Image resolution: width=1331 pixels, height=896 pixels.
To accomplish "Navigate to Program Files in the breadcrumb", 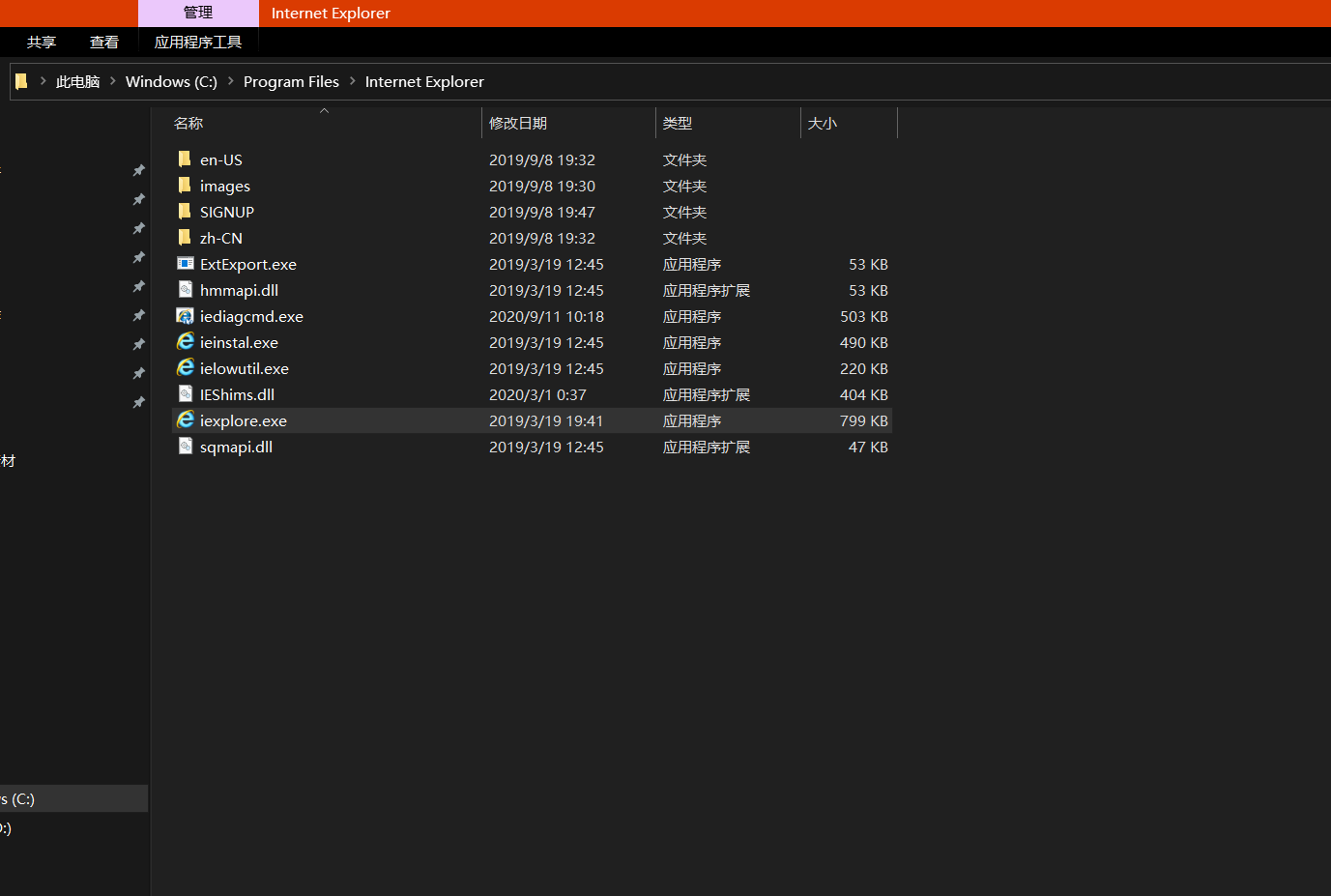I will (291, 82).
